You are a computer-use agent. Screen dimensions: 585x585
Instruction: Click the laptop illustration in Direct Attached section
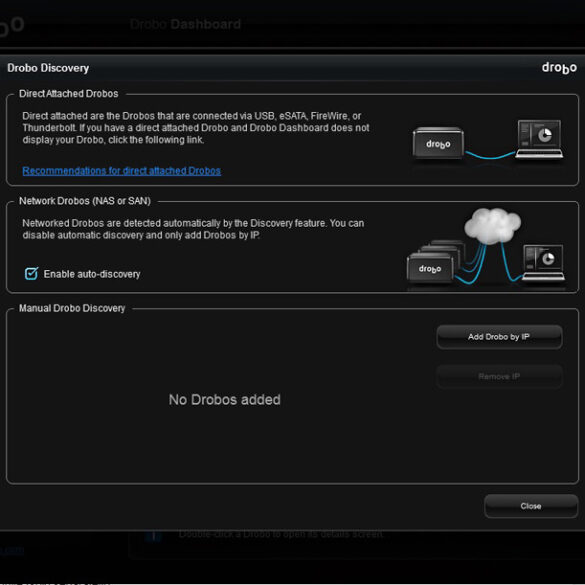(539, 139)
